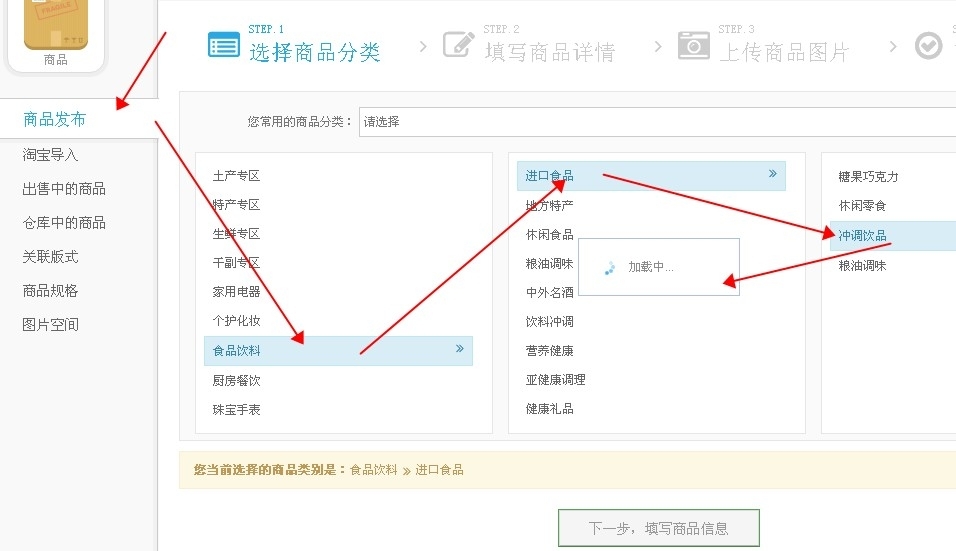Click the Step 2 edit pencil icon
The image size is (956, 551).
[x=458, y=44]
